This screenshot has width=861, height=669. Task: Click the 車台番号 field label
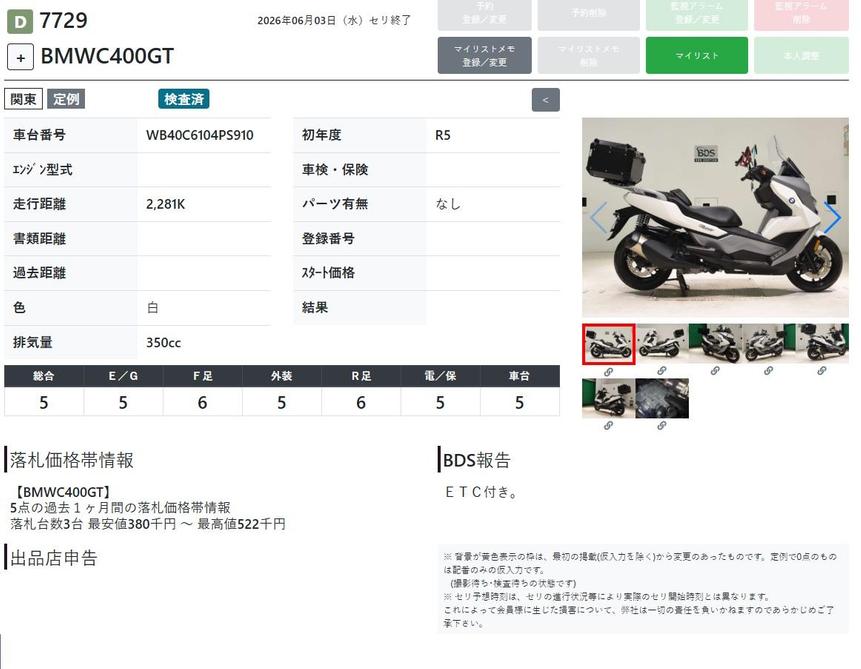tap(39, 135)
